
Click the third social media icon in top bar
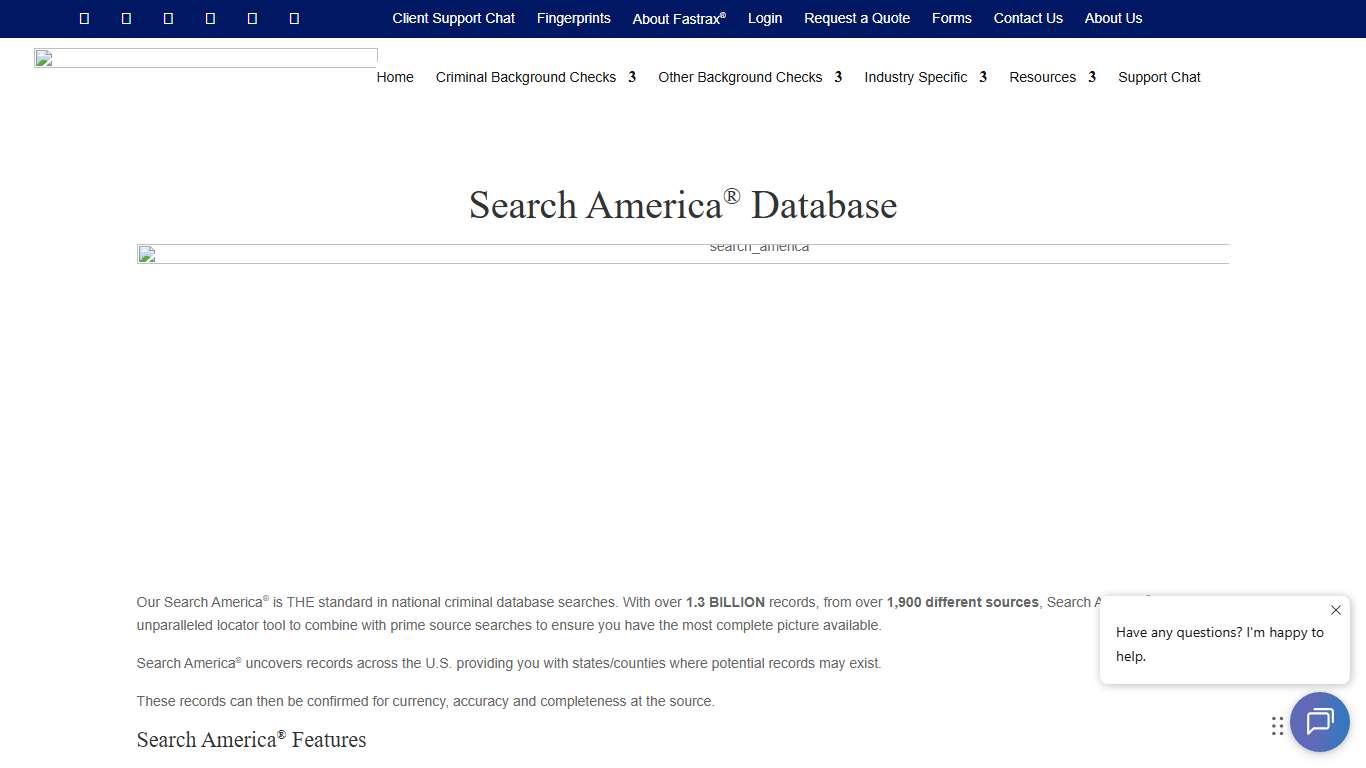point(168,17)
